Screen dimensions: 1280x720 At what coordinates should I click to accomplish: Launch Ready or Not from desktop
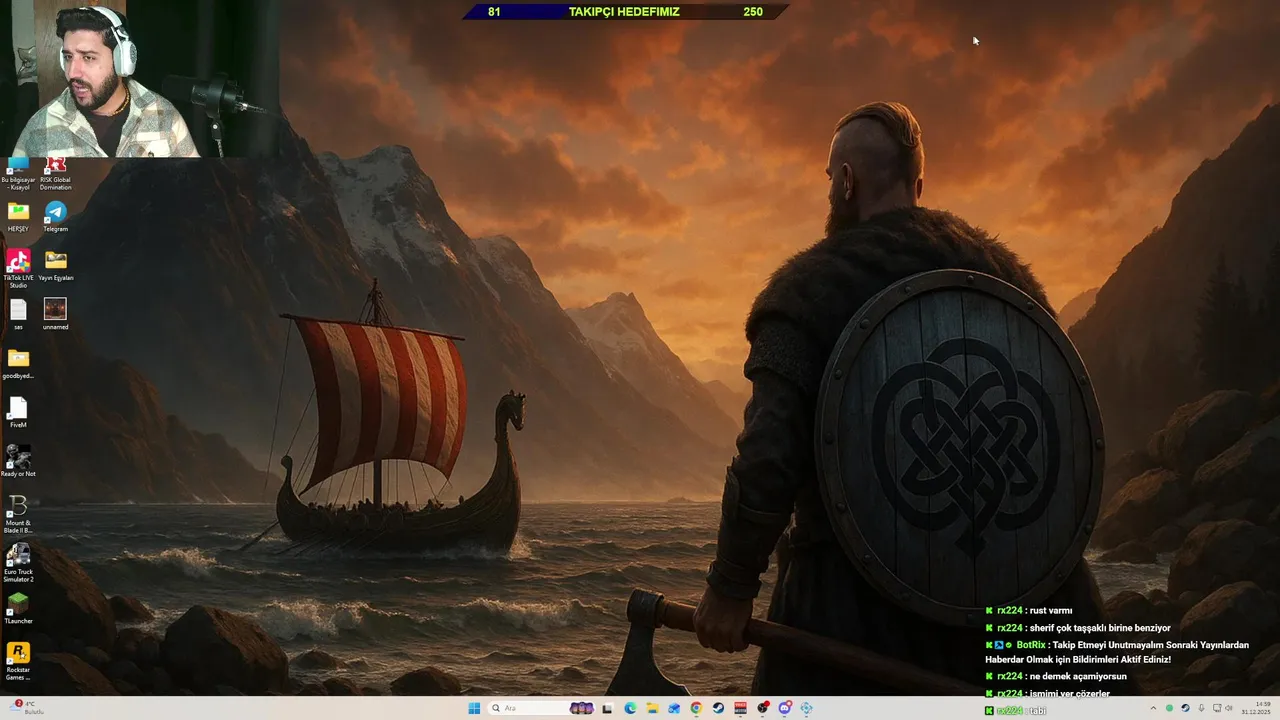(x=18, y=461)
